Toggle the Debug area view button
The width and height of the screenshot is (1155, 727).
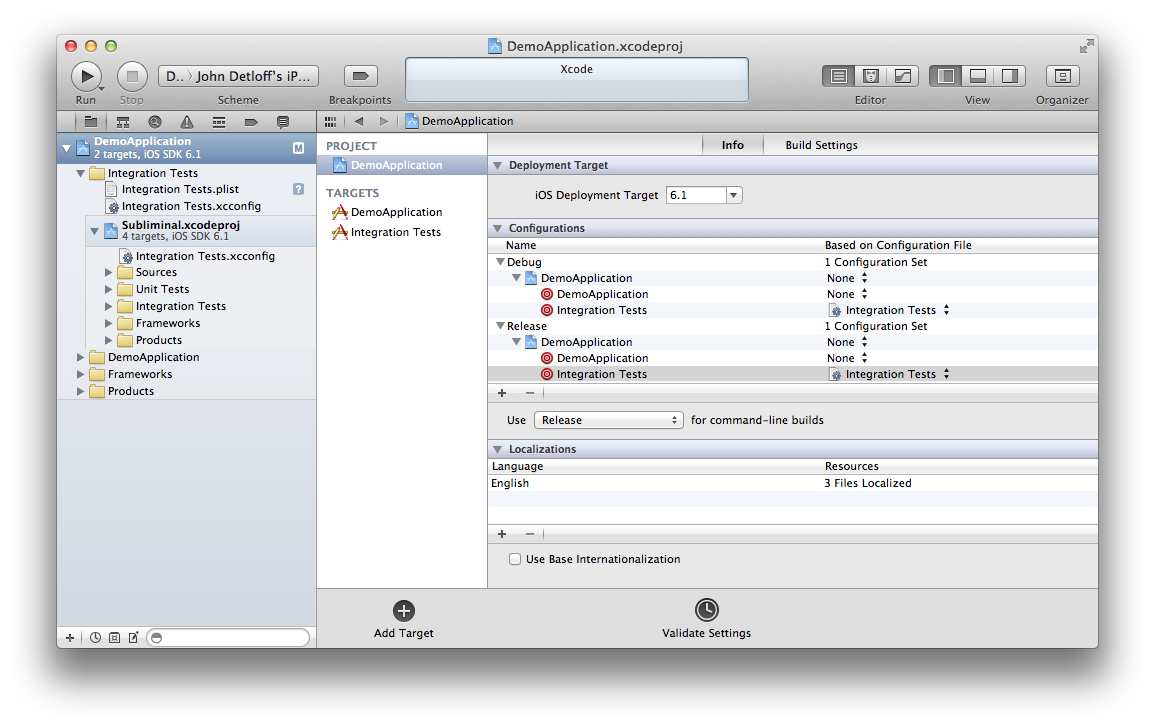point(977,76)
